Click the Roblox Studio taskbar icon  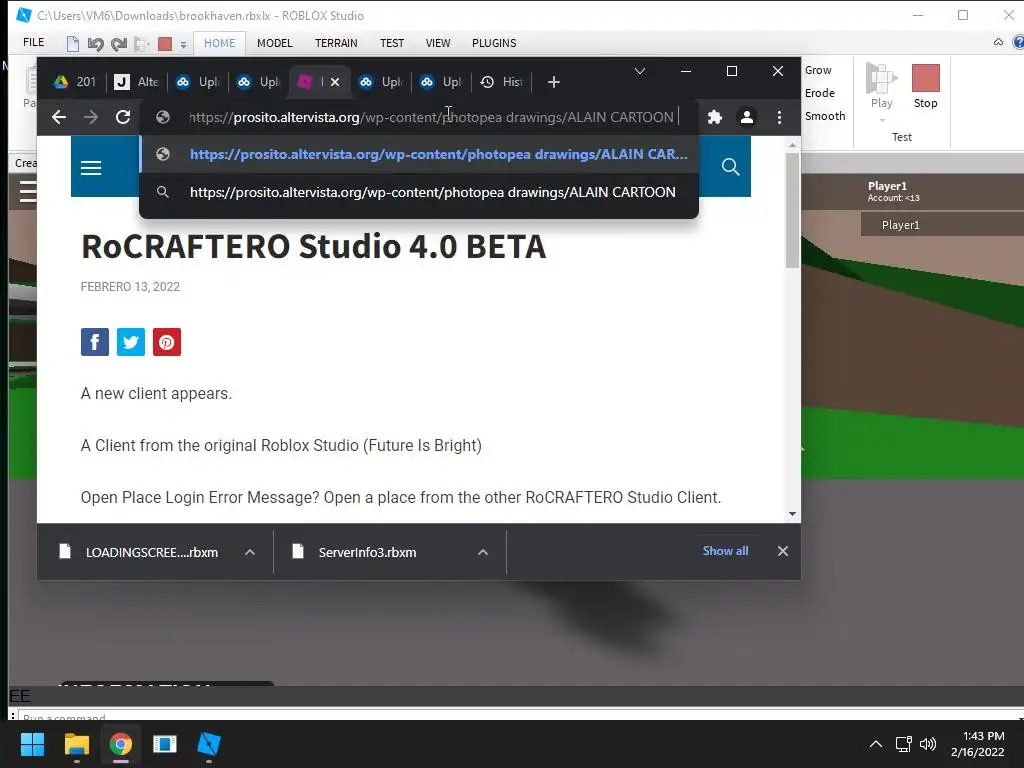(209, 744)
